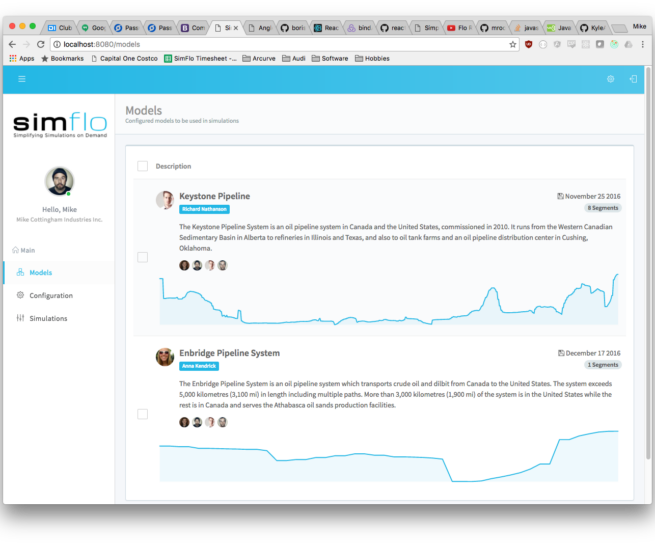Click the logout icon in header
This screenshot has width=655, height=545.
click(633, 79)
